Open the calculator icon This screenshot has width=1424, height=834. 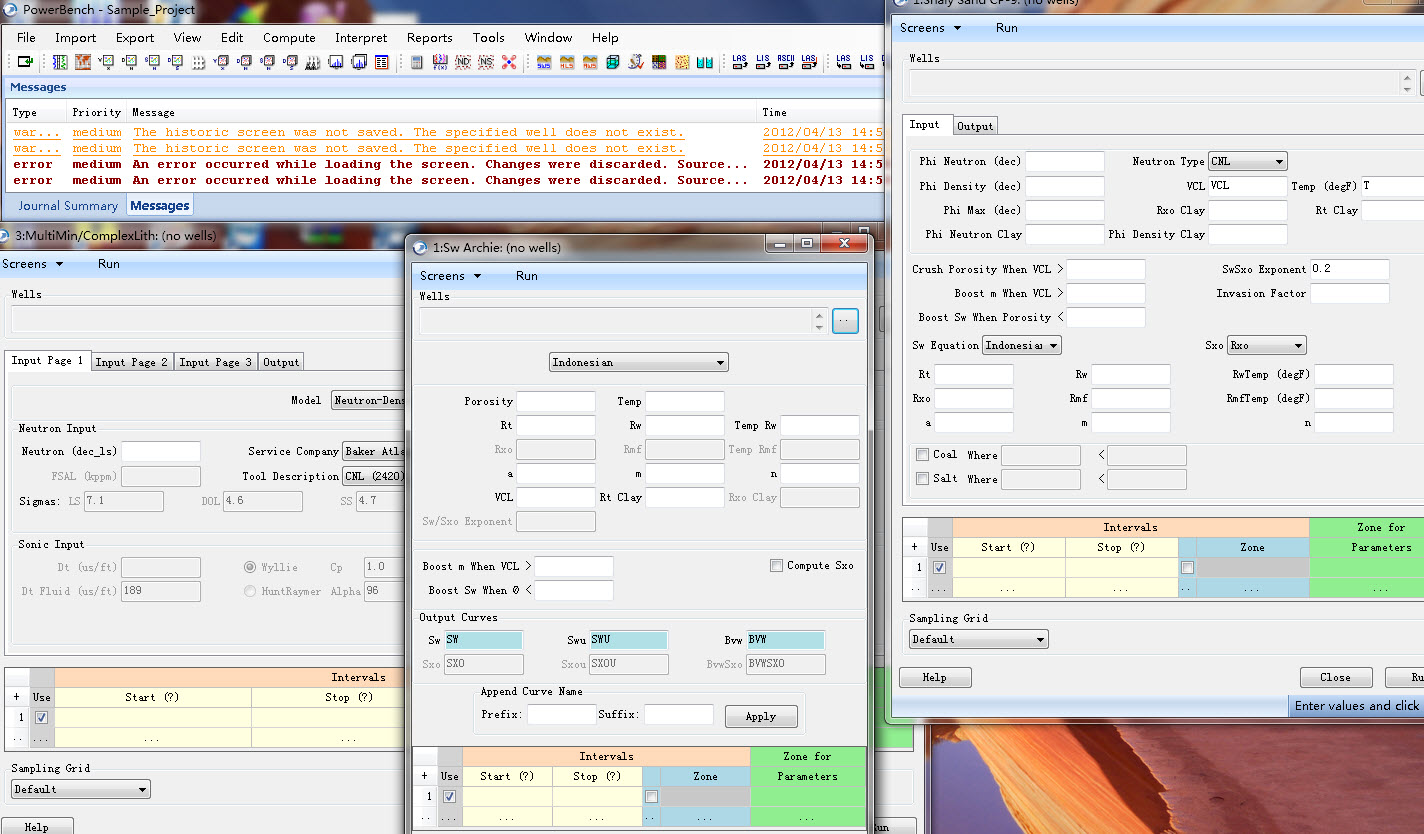[416, 62]
